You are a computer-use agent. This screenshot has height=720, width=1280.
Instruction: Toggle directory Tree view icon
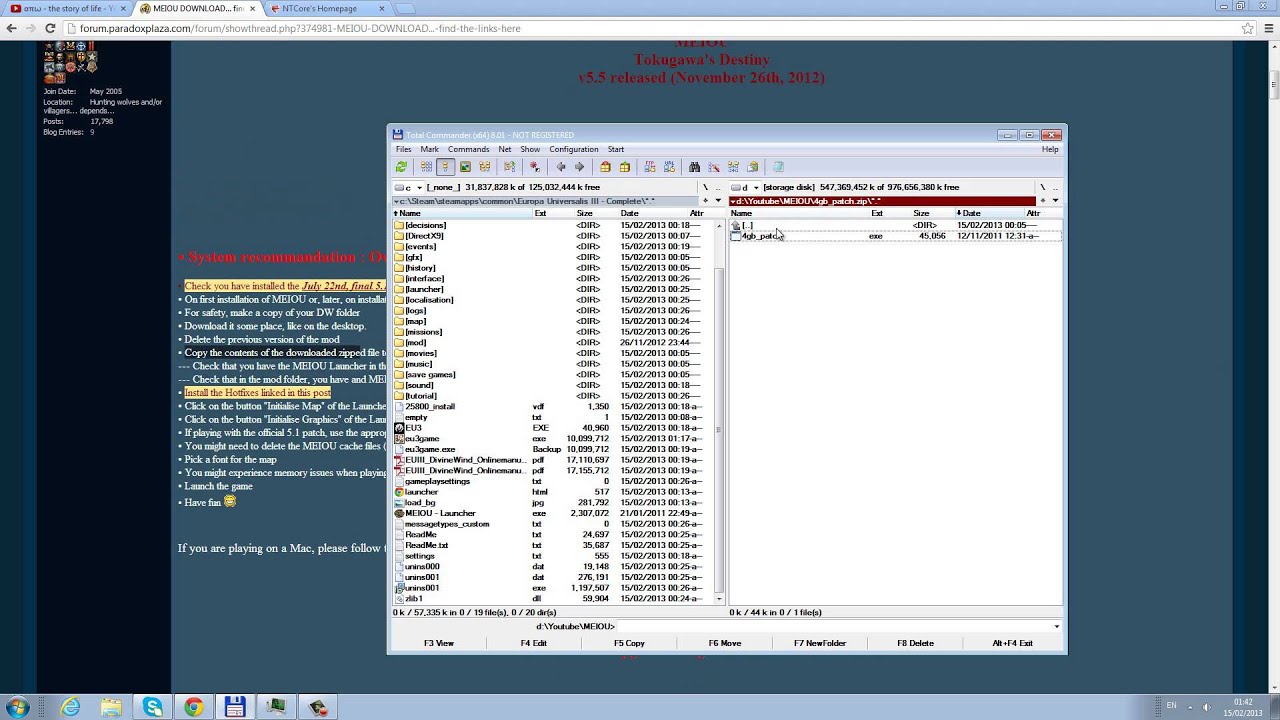(485, 167)
